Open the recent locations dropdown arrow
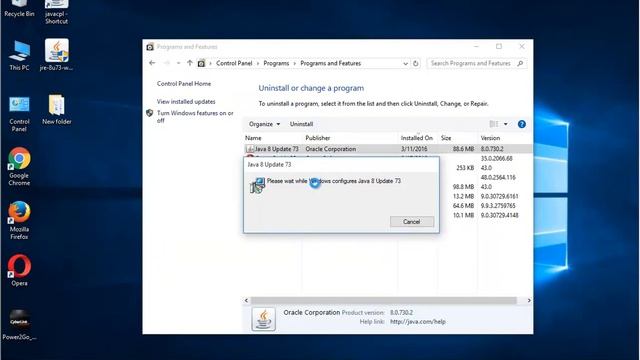 (x=178, y=63)
